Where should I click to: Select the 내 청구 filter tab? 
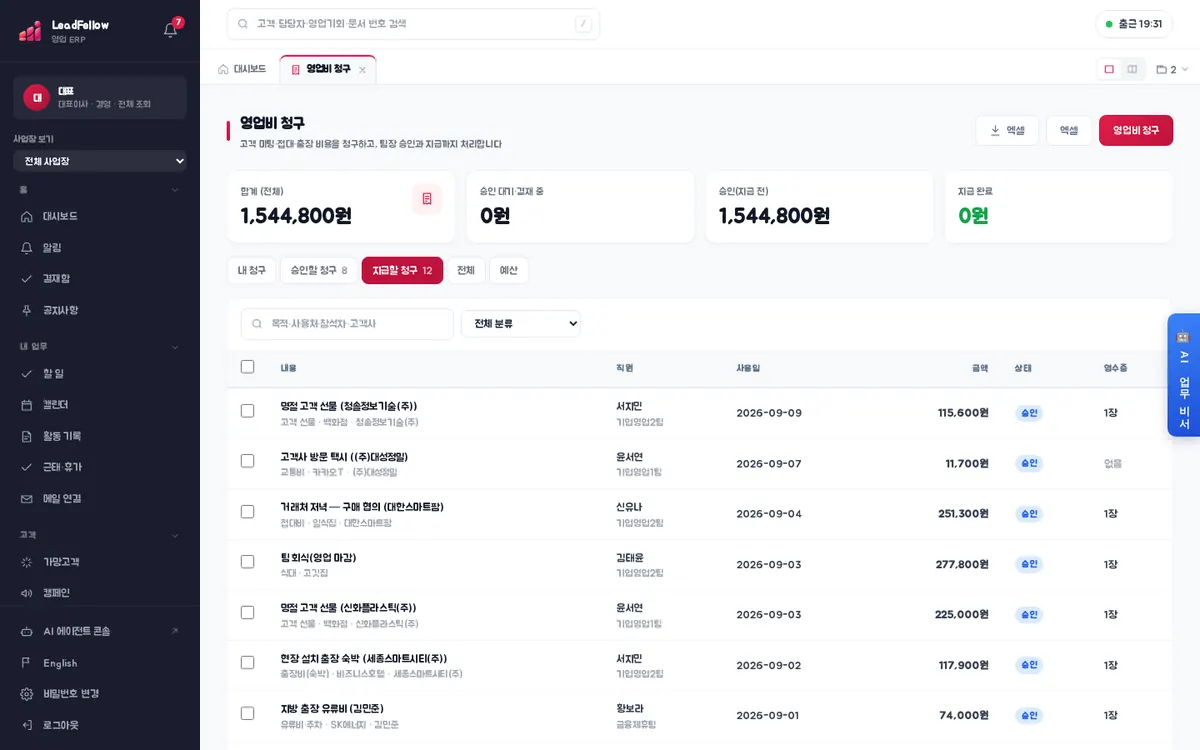pos(252,270)
